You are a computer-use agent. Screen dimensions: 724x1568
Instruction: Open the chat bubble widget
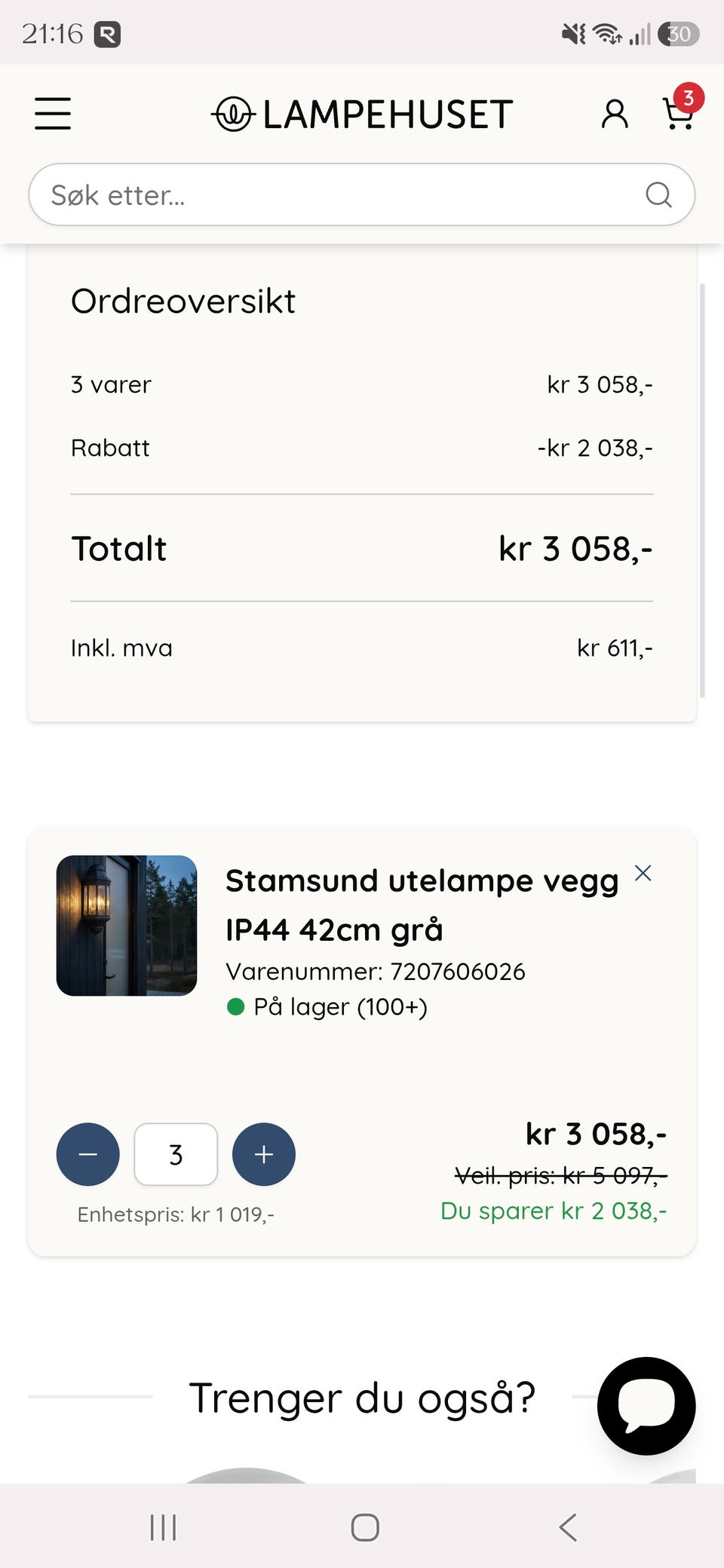pyautogui.click(x=646, y=1406)
